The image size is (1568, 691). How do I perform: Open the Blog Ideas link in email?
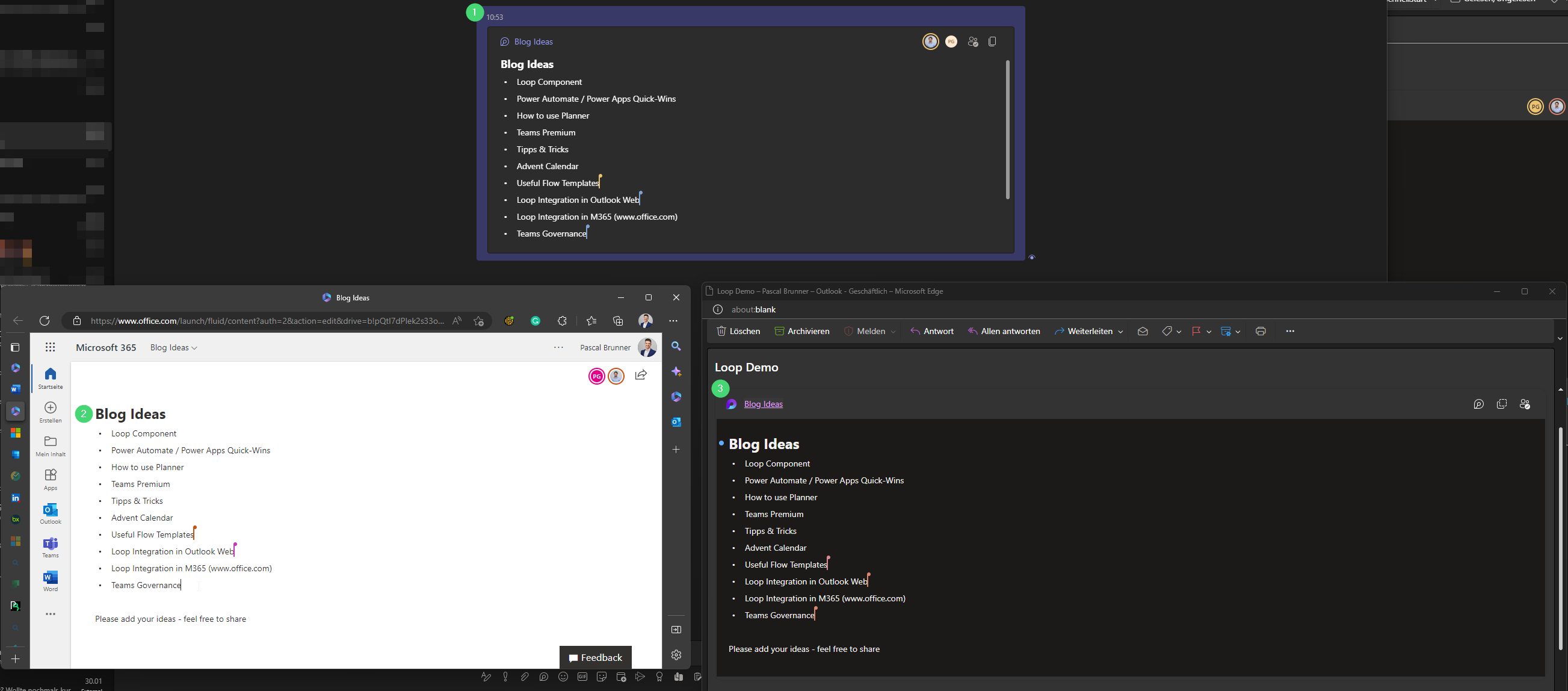point(764,404)
